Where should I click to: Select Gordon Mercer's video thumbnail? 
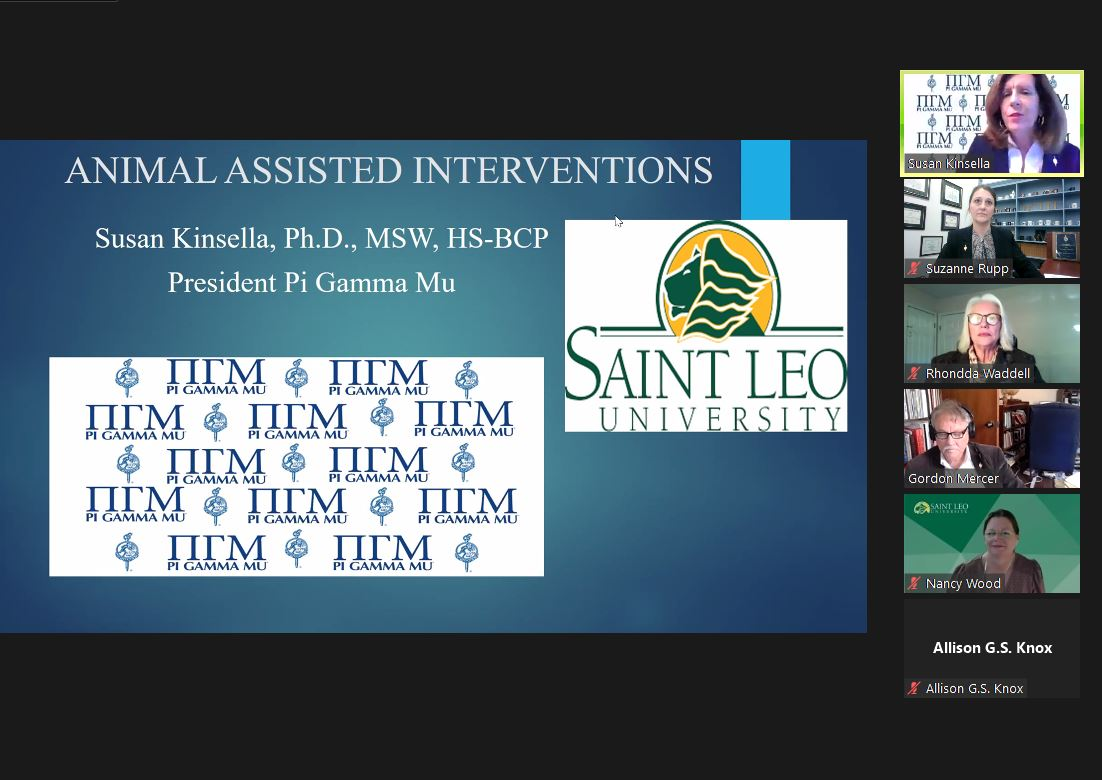[991, 437]
